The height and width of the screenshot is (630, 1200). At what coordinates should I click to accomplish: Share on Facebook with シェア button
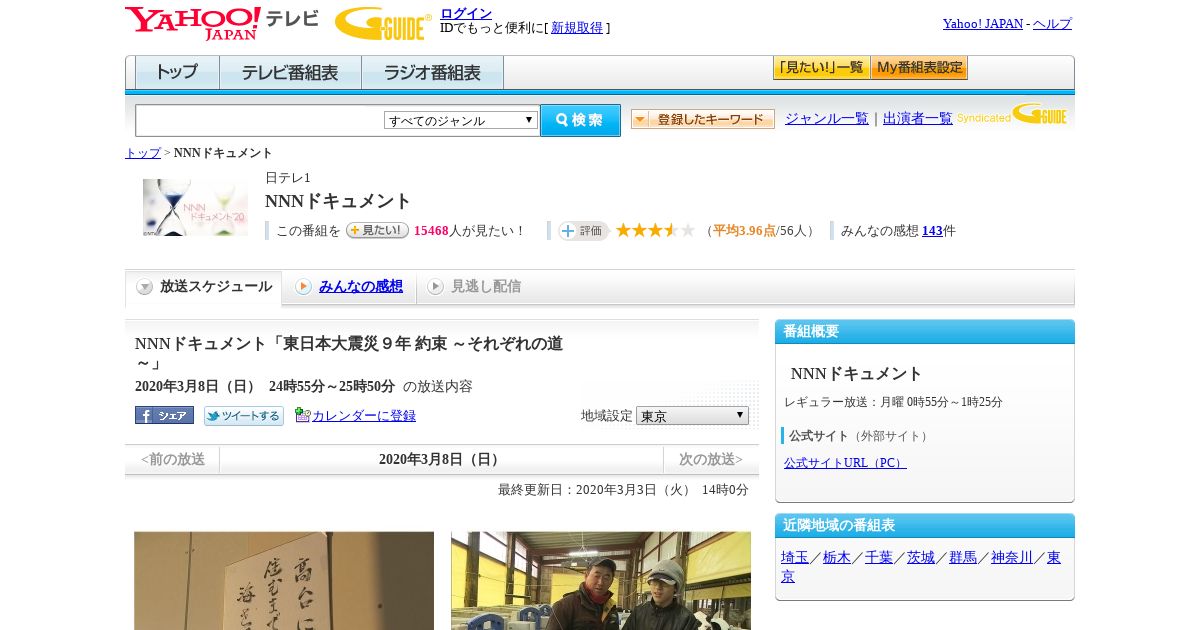[164, 415]
